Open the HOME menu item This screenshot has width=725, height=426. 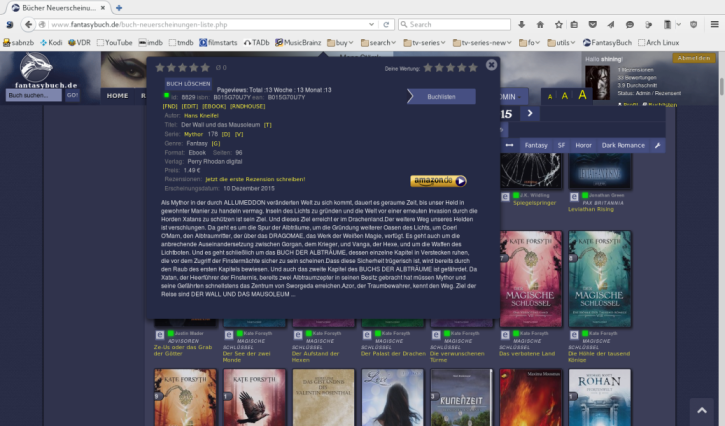(x=118, y=96)
